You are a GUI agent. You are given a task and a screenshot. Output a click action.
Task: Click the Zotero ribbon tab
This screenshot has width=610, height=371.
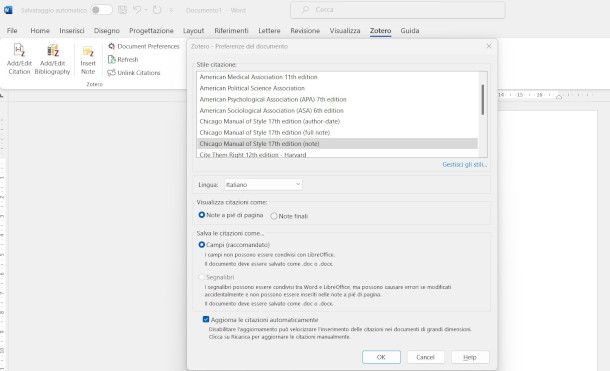tap(380, 30)
